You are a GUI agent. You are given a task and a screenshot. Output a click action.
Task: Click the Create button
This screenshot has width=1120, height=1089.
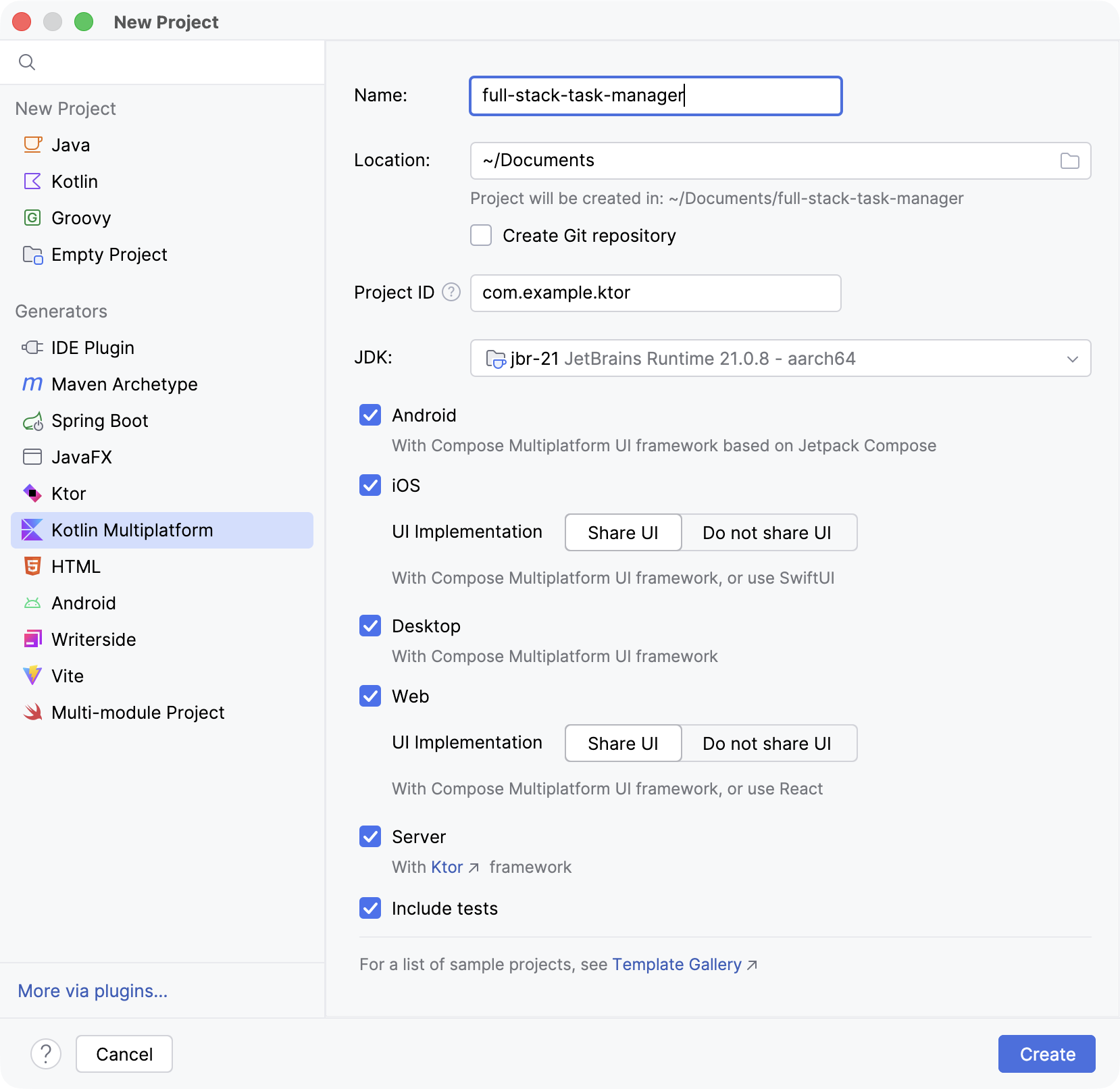(x=1046, y=1054)
